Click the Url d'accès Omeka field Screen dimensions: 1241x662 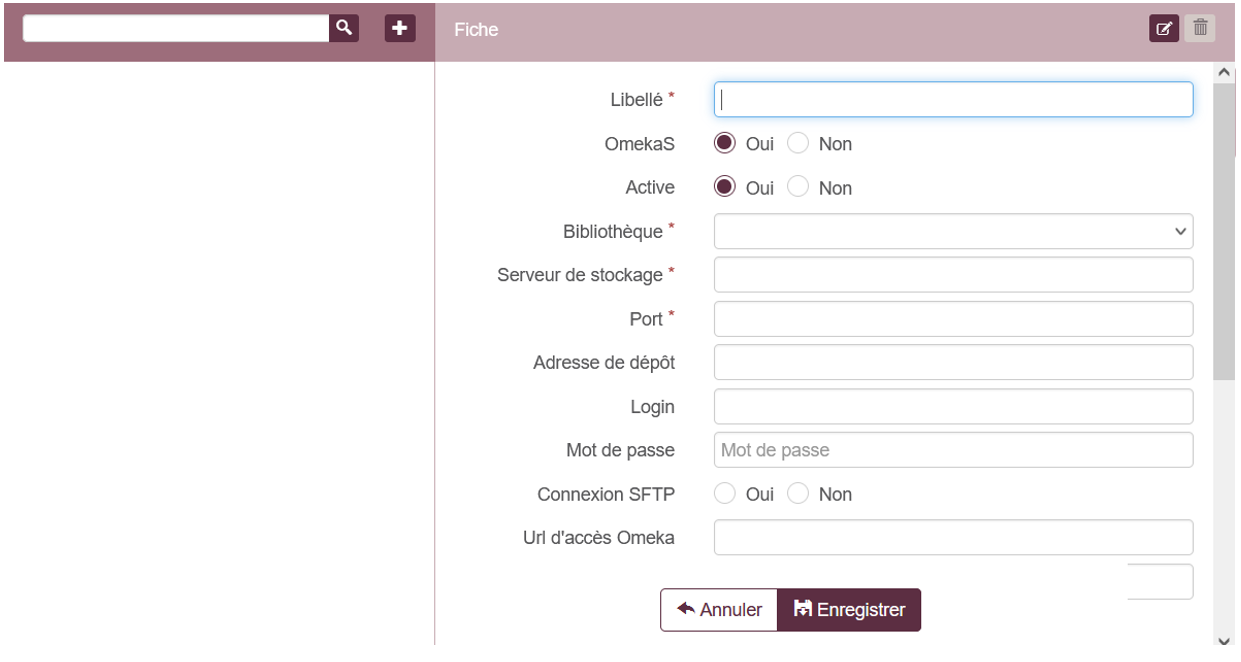(952, 537)
